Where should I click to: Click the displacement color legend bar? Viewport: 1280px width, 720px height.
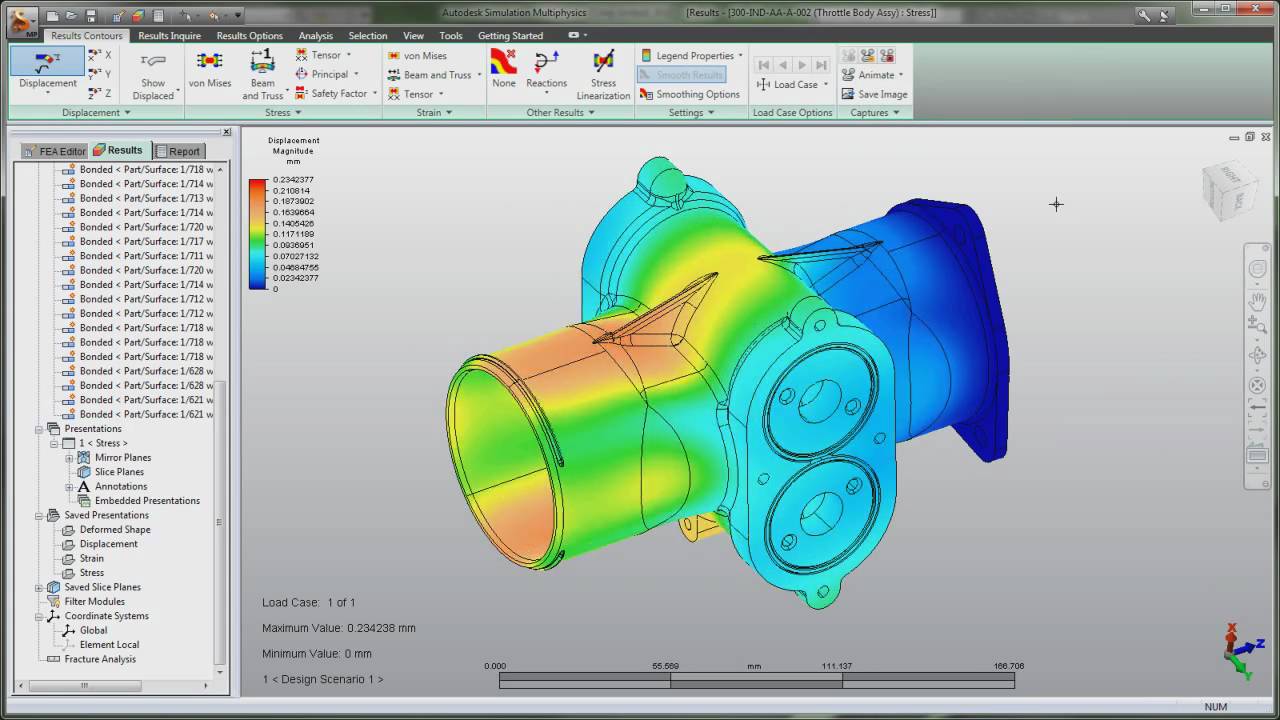click(x=258, y=235)
